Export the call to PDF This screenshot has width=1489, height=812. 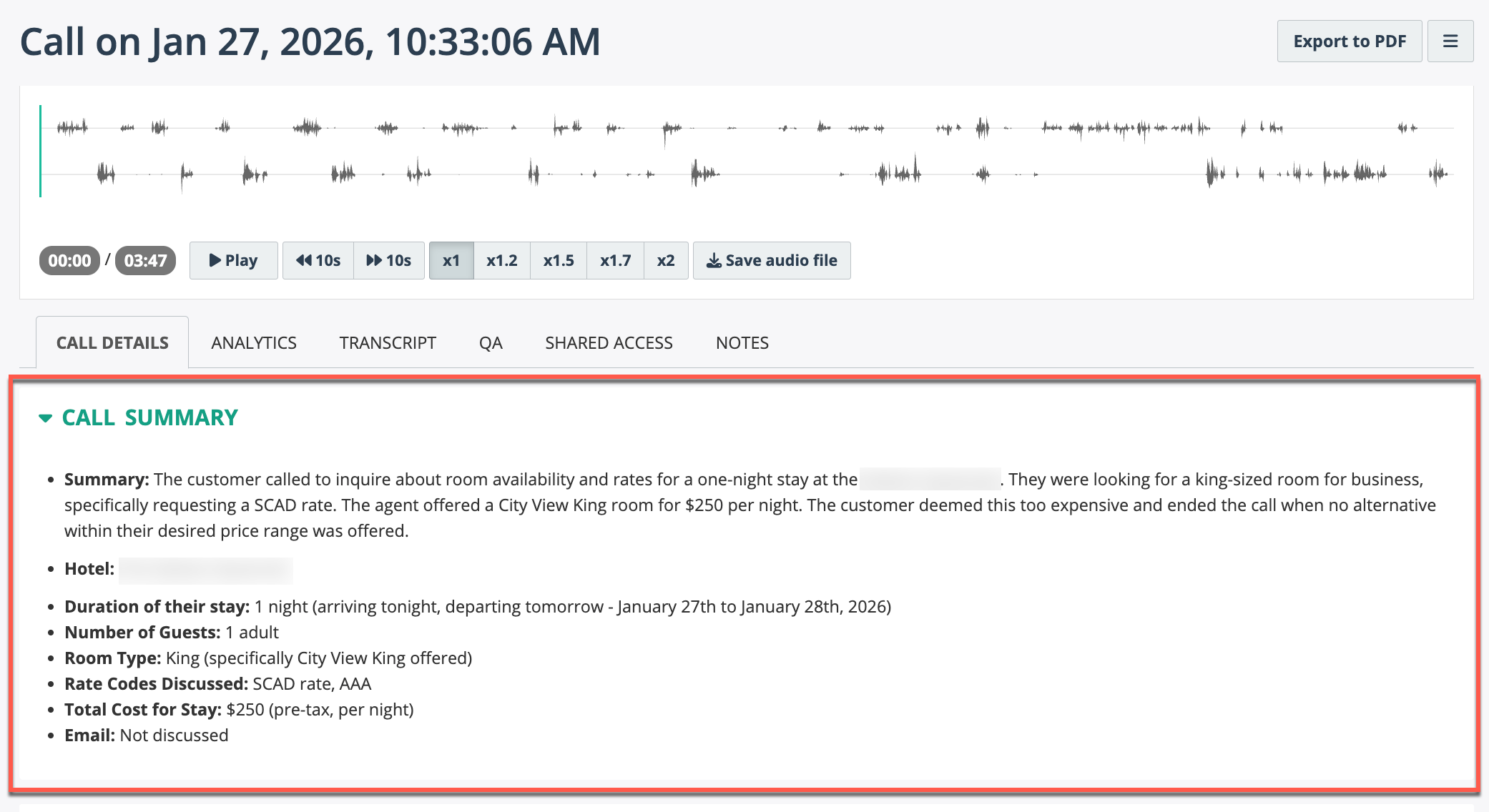(1349, 41)
